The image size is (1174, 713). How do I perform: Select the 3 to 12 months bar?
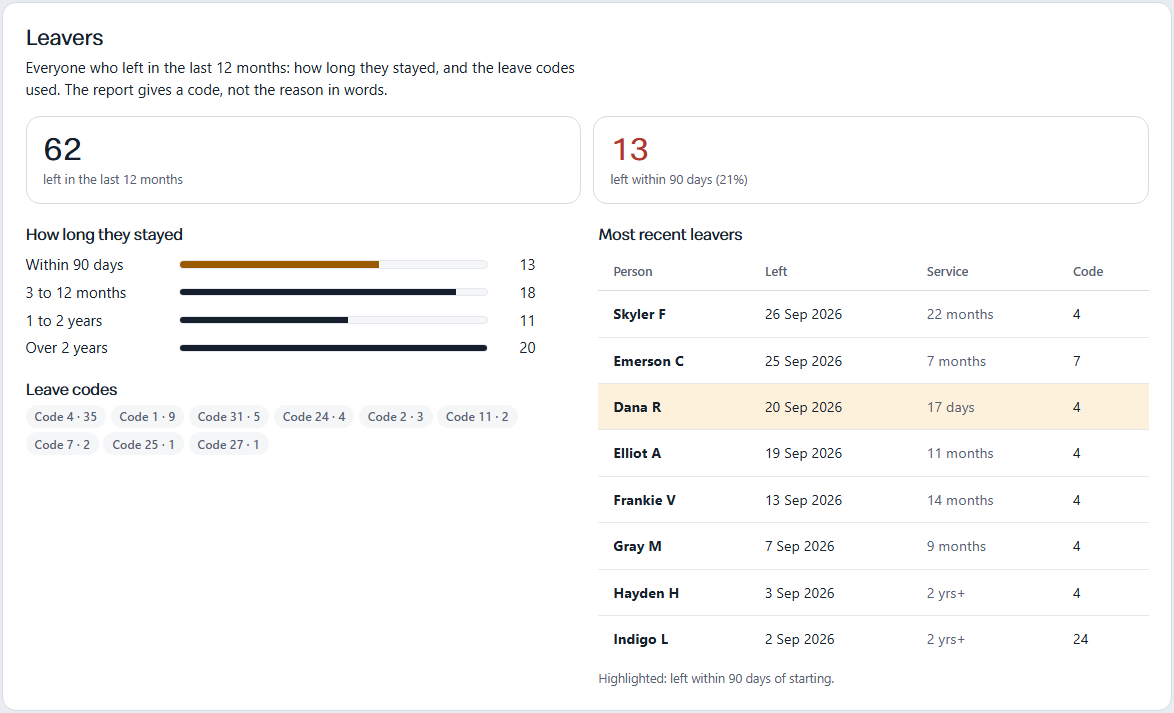pos(333,292)
